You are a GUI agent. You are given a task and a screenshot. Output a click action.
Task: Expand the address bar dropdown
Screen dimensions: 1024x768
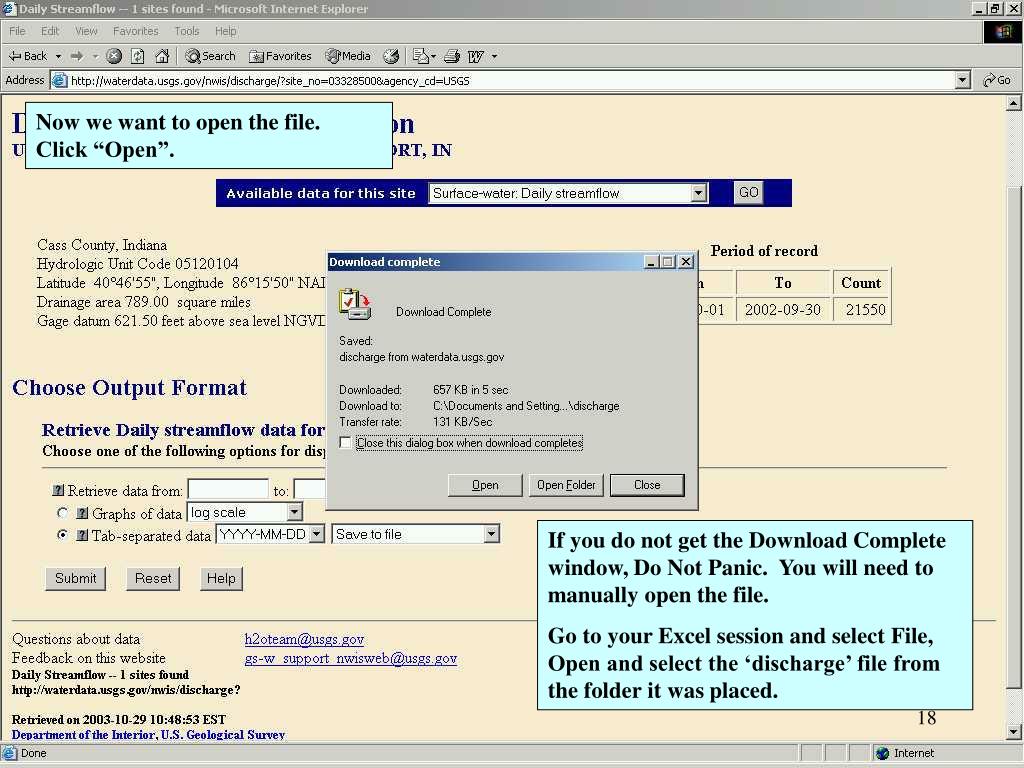pos(962,80)
